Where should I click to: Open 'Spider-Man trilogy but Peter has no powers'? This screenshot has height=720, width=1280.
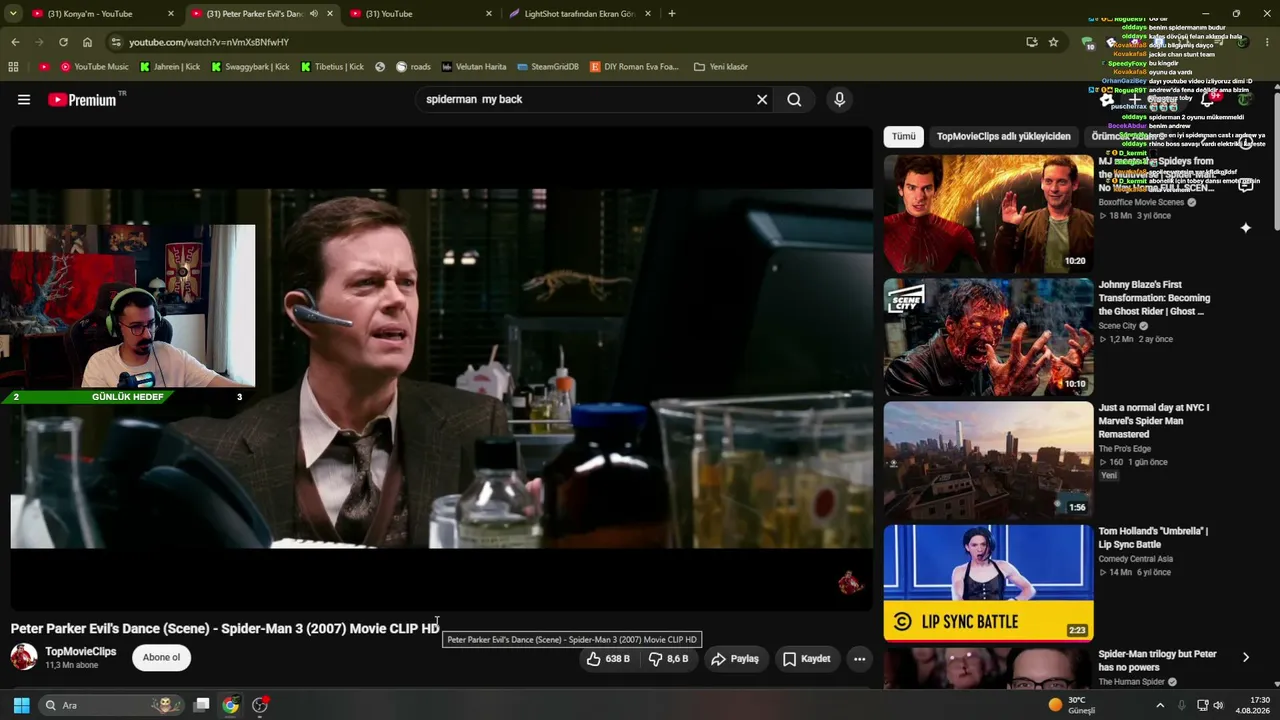[1157, 660]
